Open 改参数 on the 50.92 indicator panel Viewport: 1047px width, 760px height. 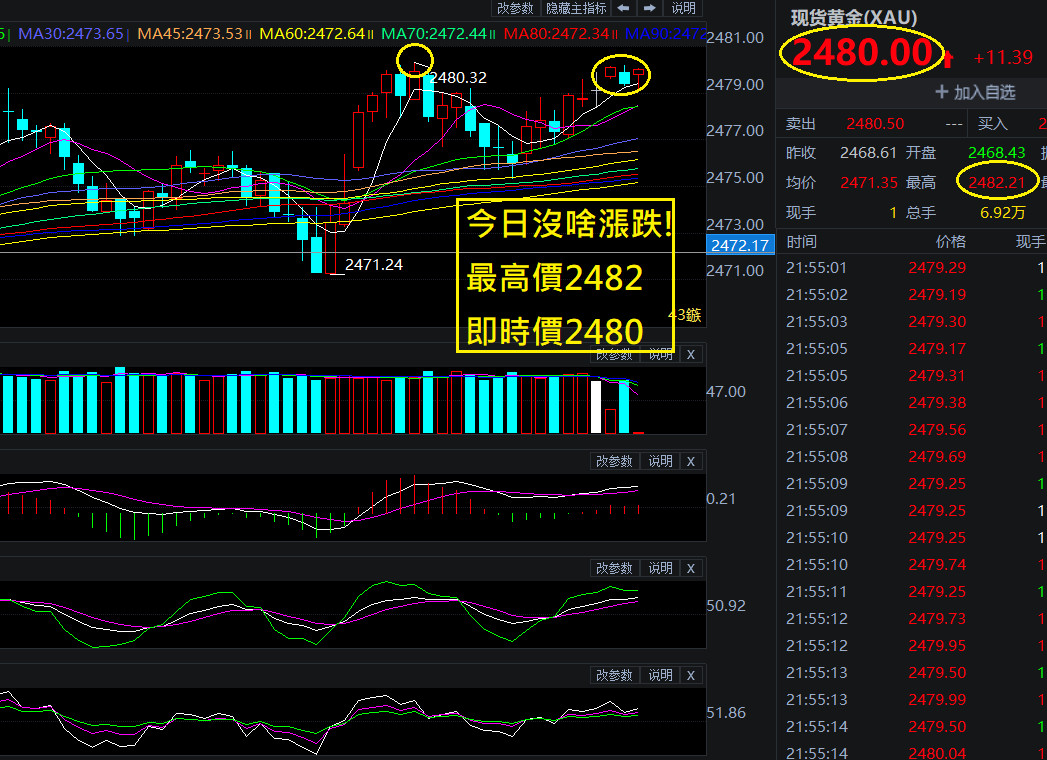pos(614,568)
